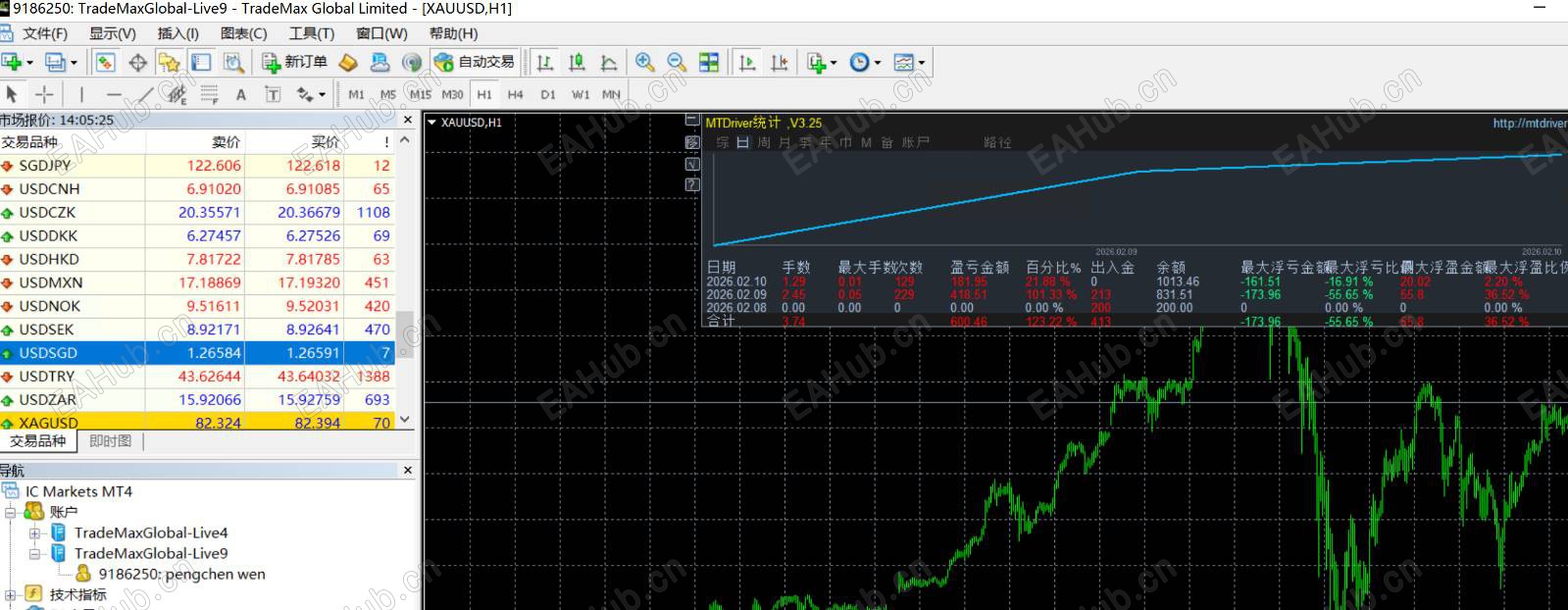Expand the Profiles dropdown arrow
Screen dimensions: 1568x610
pos(74,63)
